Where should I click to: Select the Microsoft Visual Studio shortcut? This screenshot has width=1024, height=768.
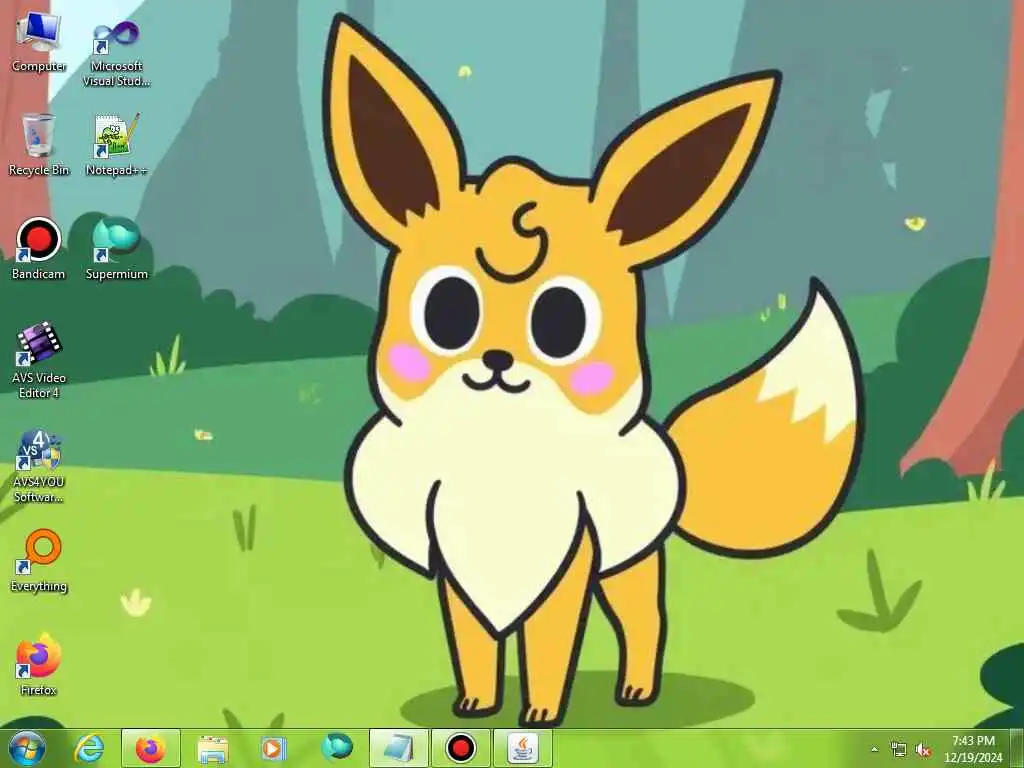click(x=116, y=52)
